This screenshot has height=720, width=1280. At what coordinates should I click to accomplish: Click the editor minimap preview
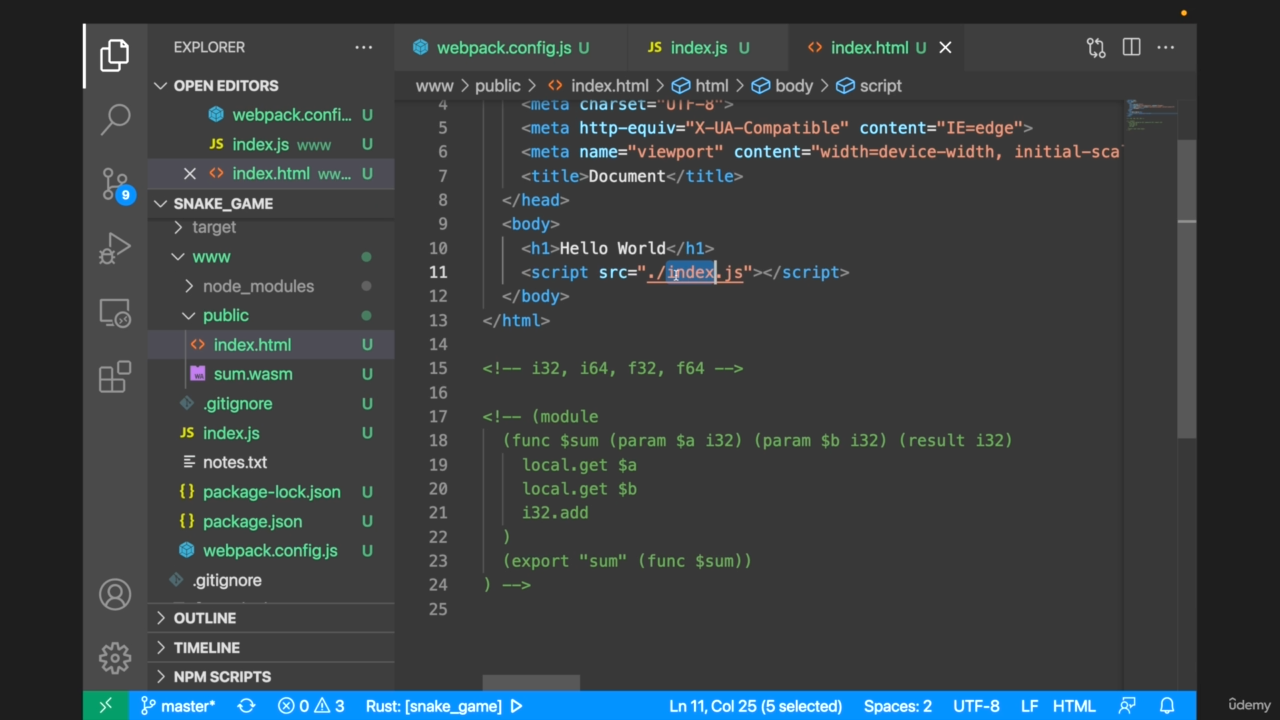tap(1150, 115)
